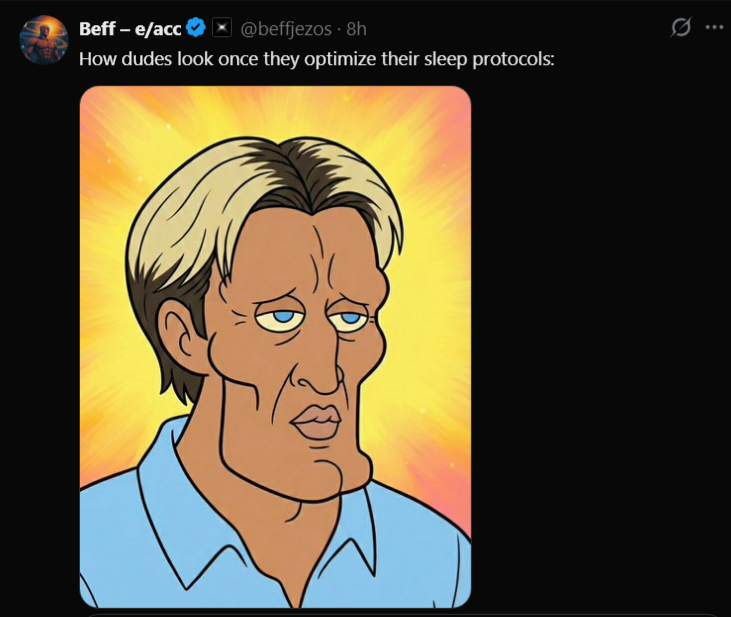Screen dimensions: 731x617
Task: Click the square affiliation badge beside the checkmark
Action: 222,28
